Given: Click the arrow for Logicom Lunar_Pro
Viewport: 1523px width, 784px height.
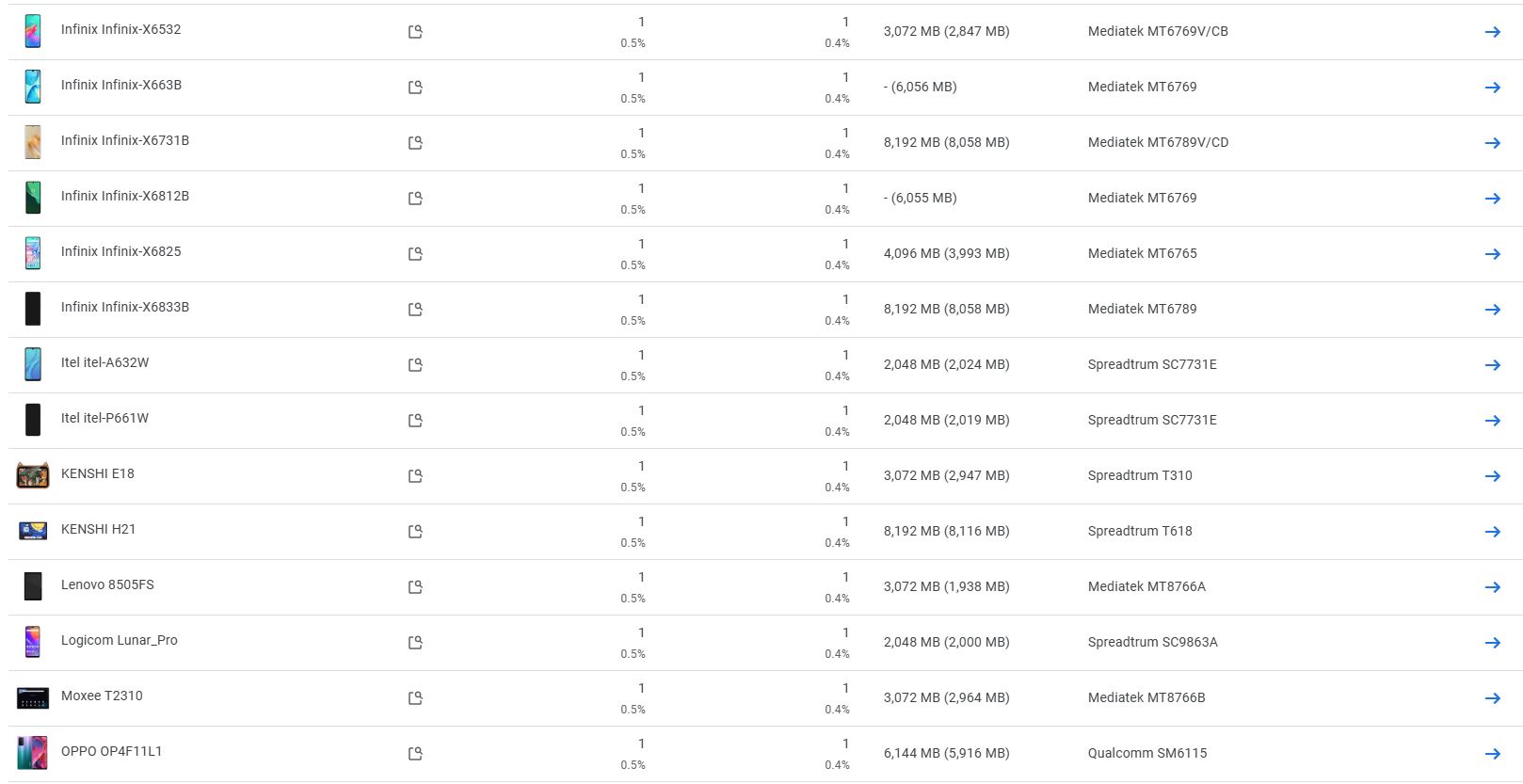Looking at the screenshot, I should (x=1492, y=643).
